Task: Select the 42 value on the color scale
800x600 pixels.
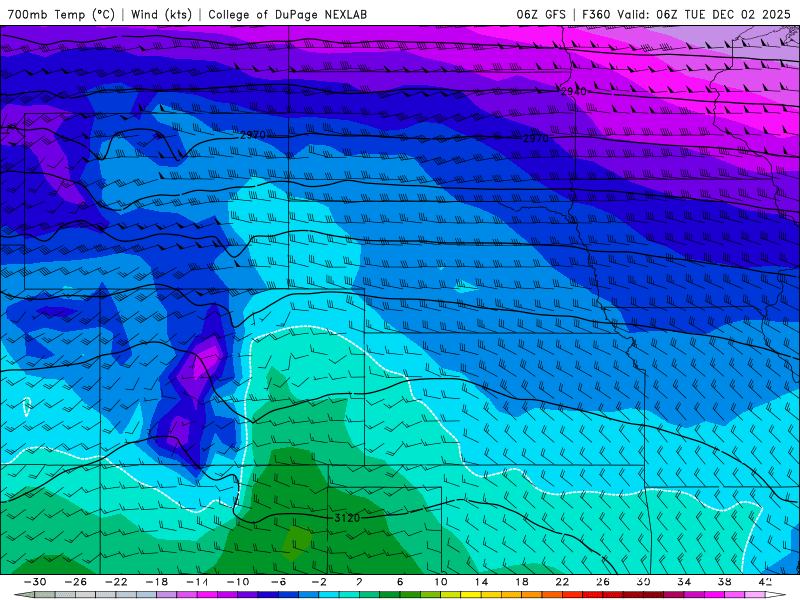Action: click(765, 582)
